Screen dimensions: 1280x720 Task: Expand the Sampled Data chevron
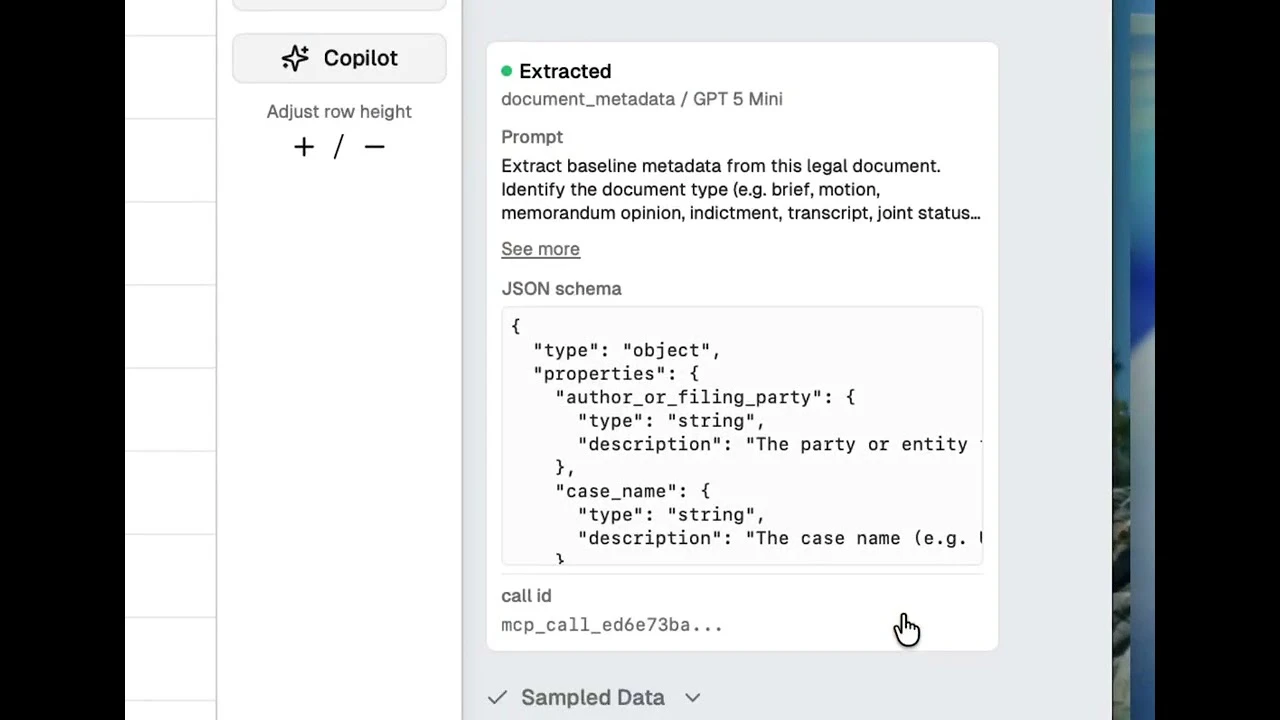coord(692,698)
